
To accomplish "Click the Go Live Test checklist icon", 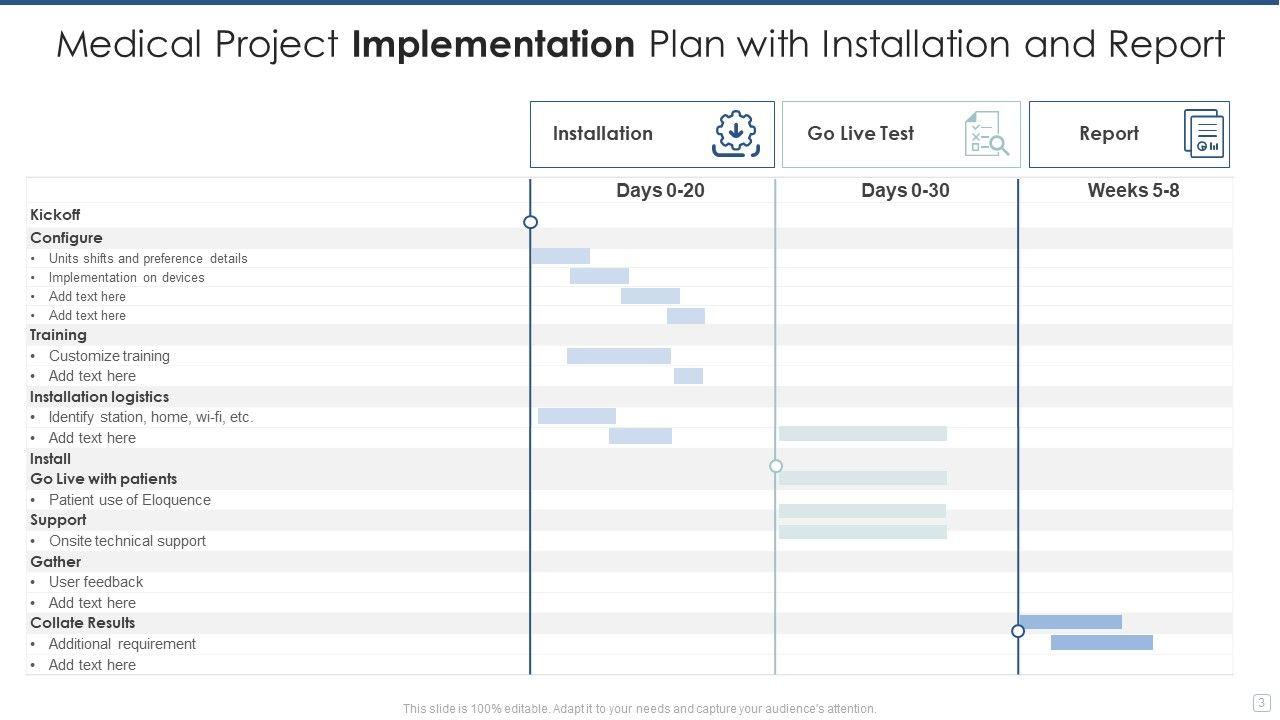I will [985, 134].
